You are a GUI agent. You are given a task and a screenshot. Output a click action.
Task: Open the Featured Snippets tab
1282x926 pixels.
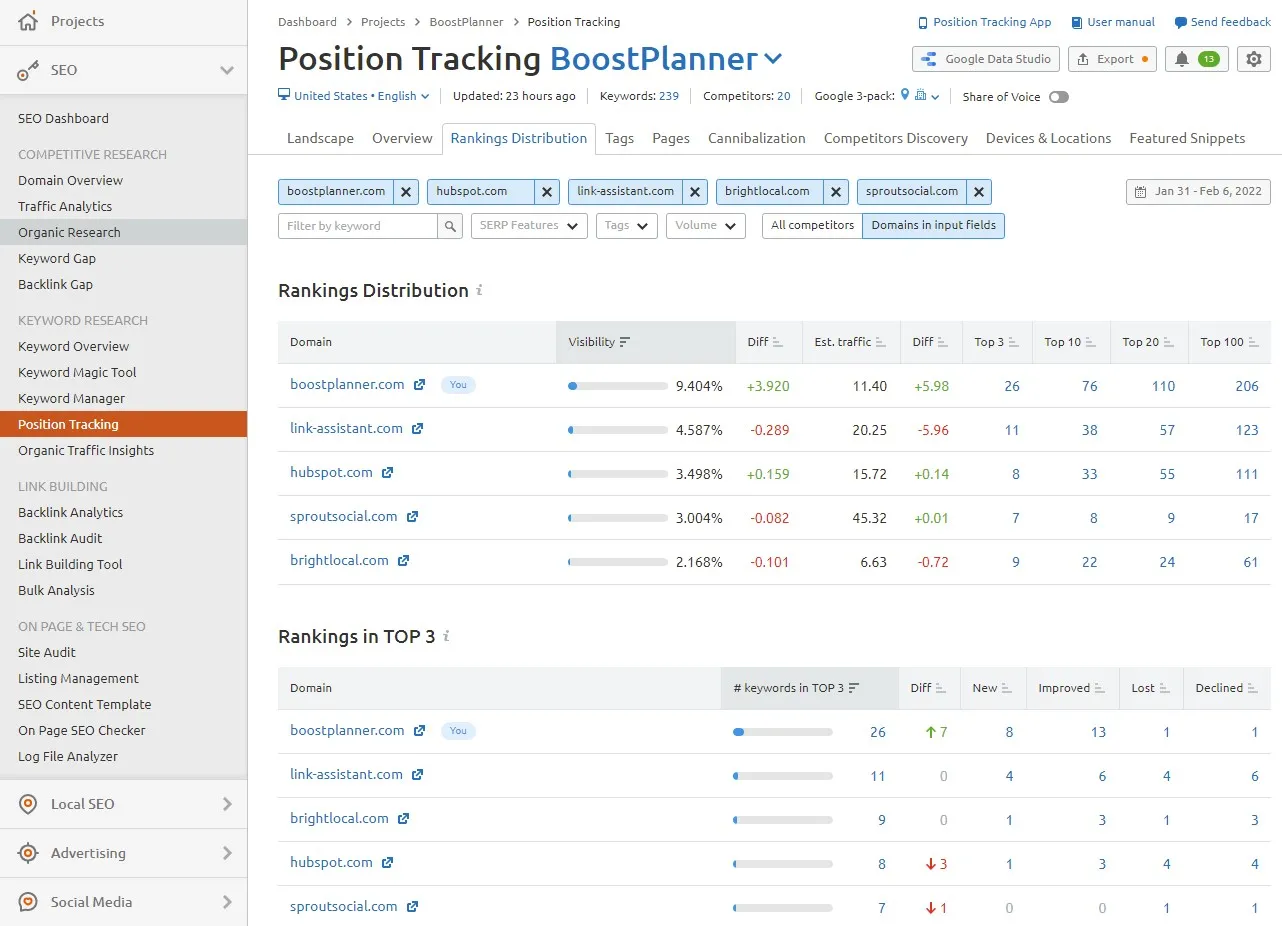pyautogui.click(x=1186, y=138)
